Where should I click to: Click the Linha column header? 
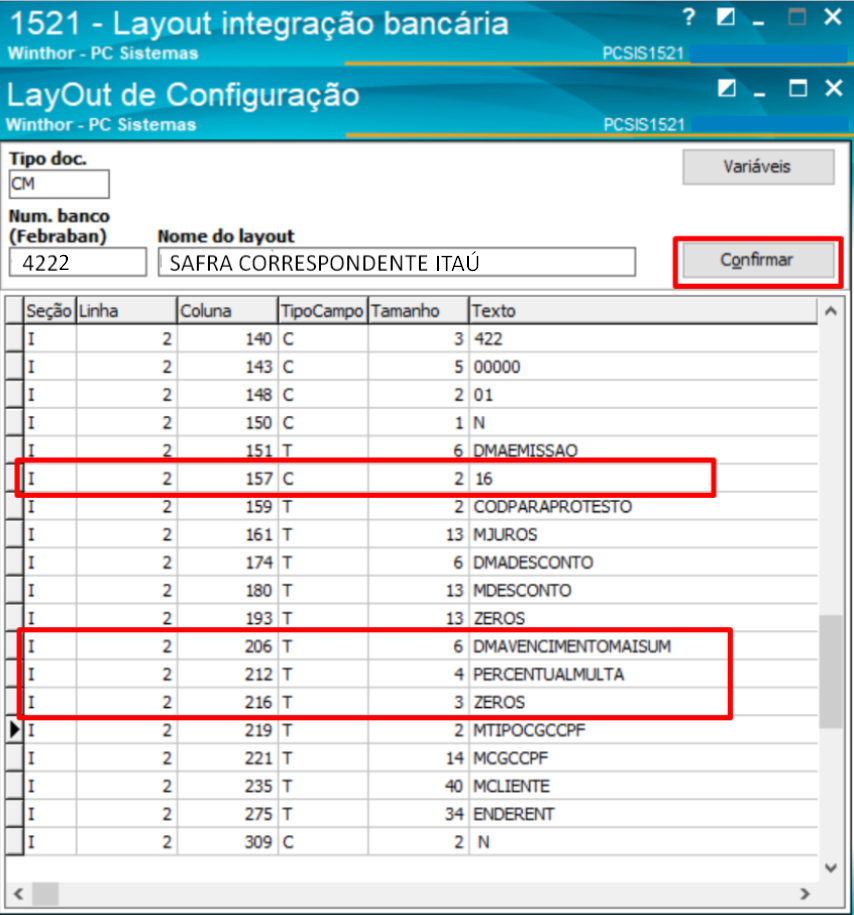pyautogui.click(x=126, y=311)
